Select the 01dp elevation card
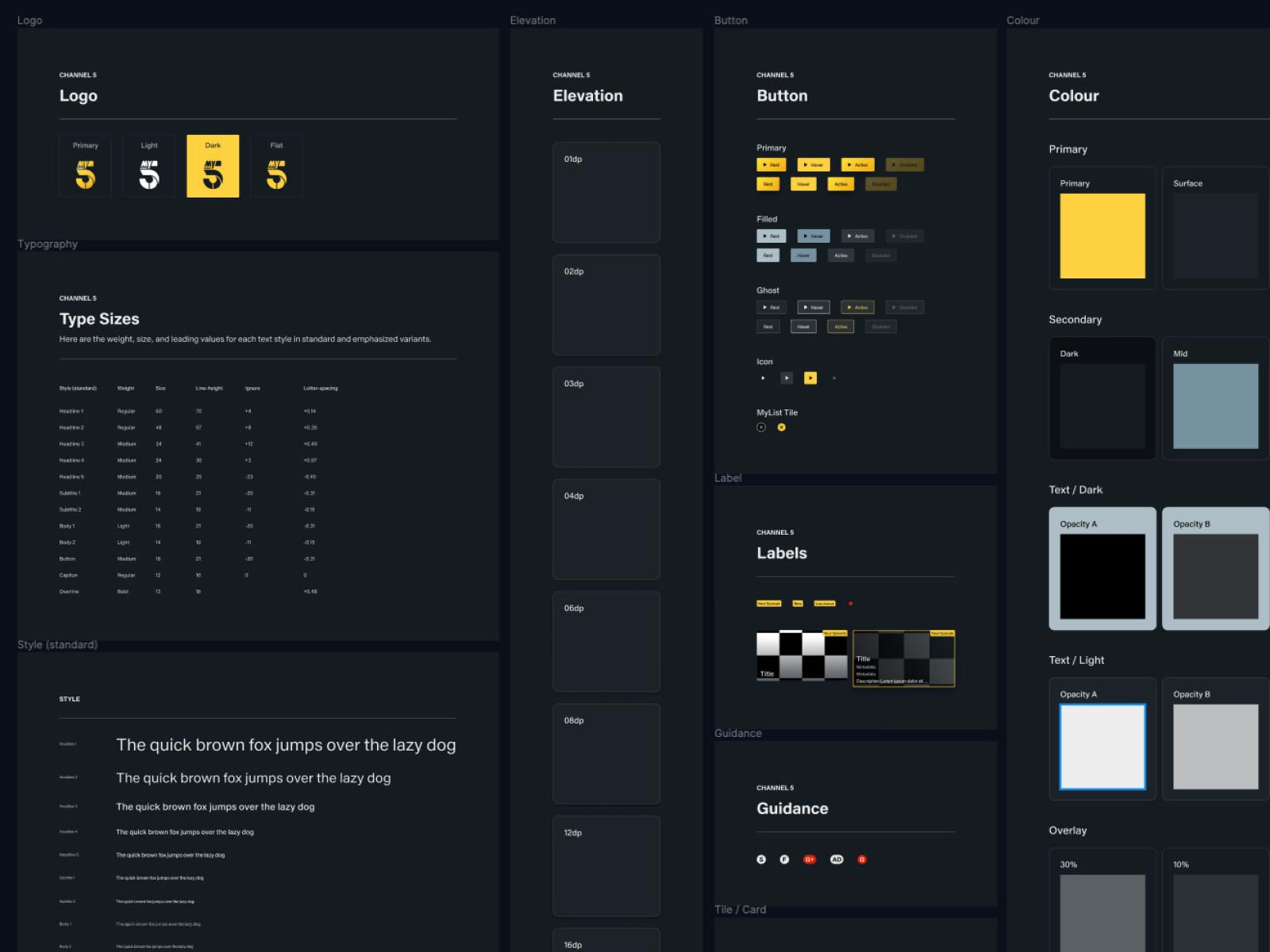Screen dimensions: 1270x952 [606, 192]
